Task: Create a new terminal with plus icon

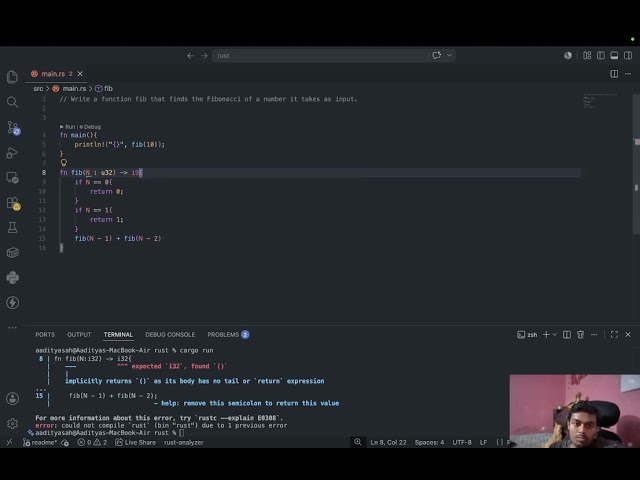Action: [x=546, y=335]
